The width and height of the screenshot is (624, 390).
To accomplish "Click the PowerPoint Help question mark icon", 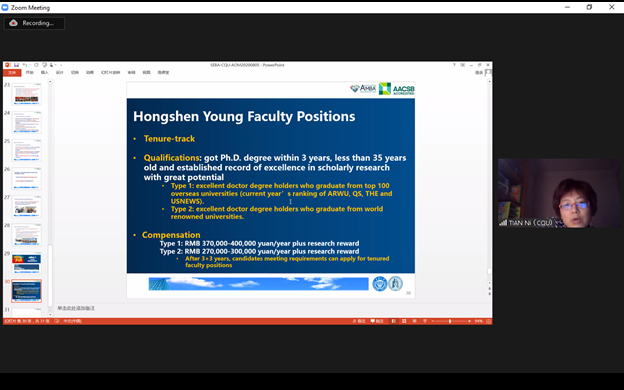I will [454, 65].
